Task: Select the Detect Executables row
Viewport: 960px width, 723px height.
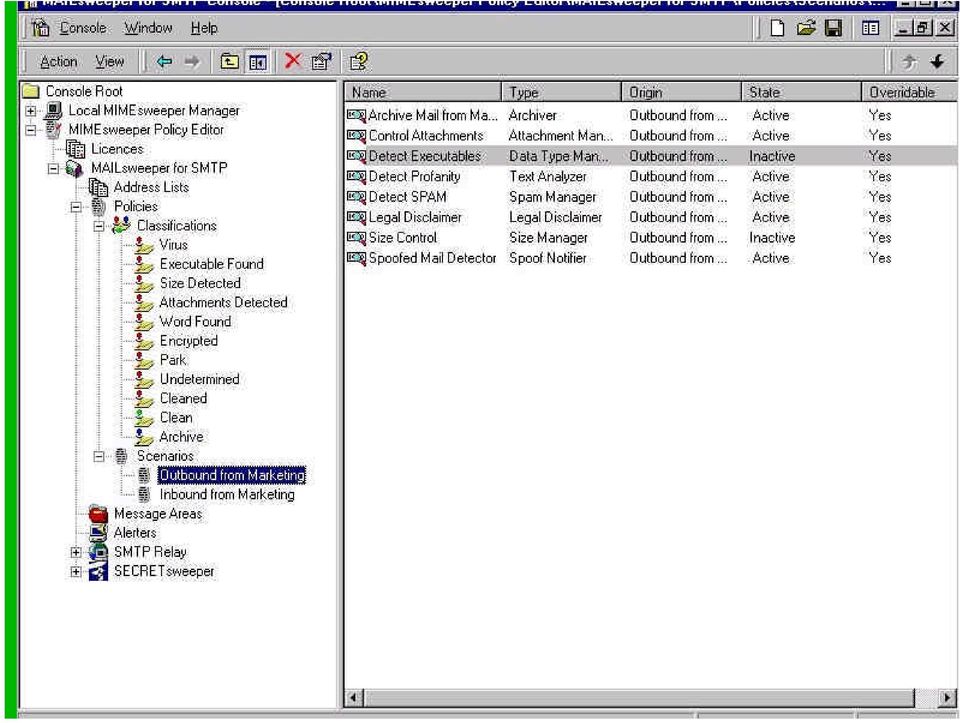Action: point(651,156)
